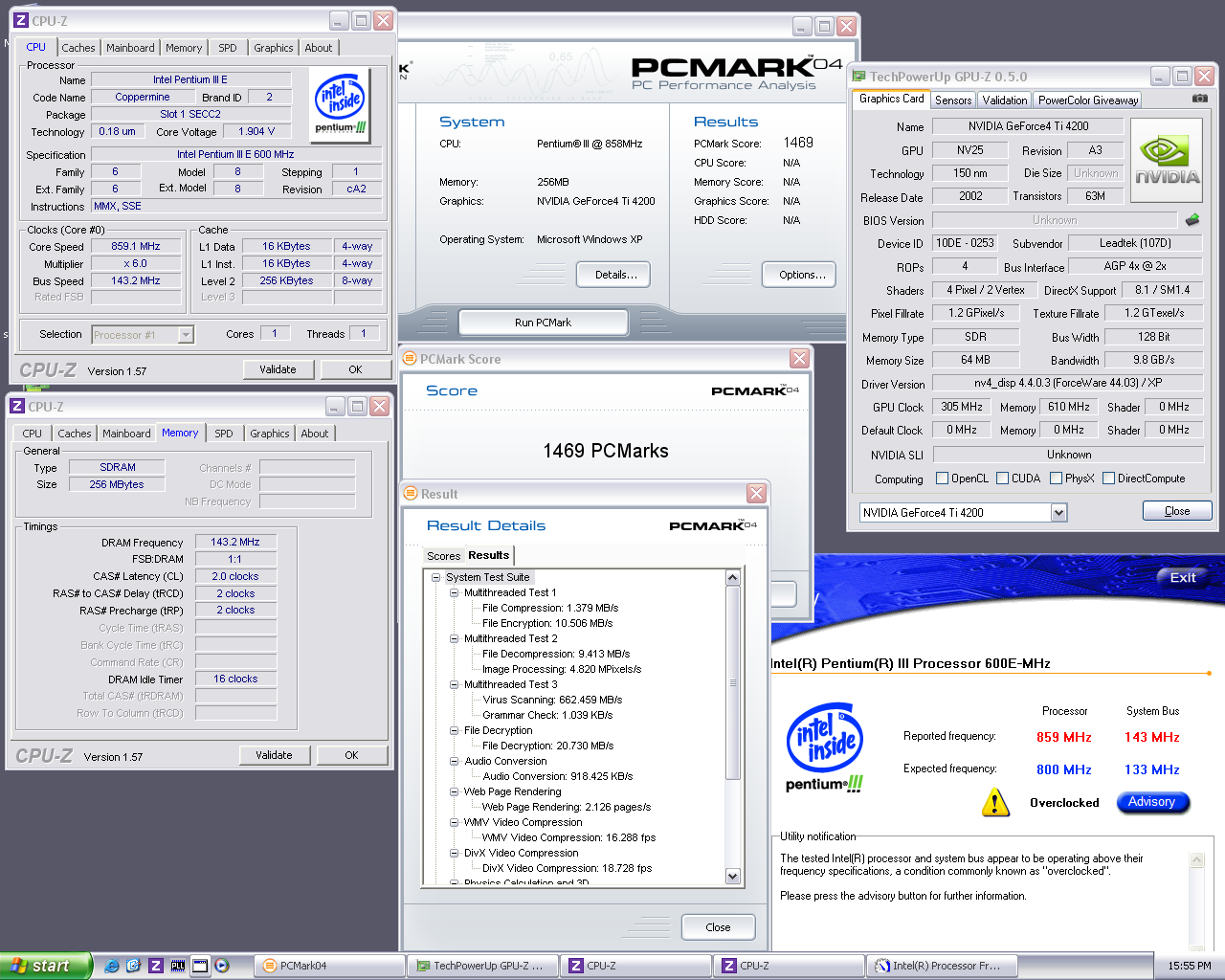The height and width of the screenshot is (980, 1225).
Task: Close the PCMark Score window
Action: [799, 359]
